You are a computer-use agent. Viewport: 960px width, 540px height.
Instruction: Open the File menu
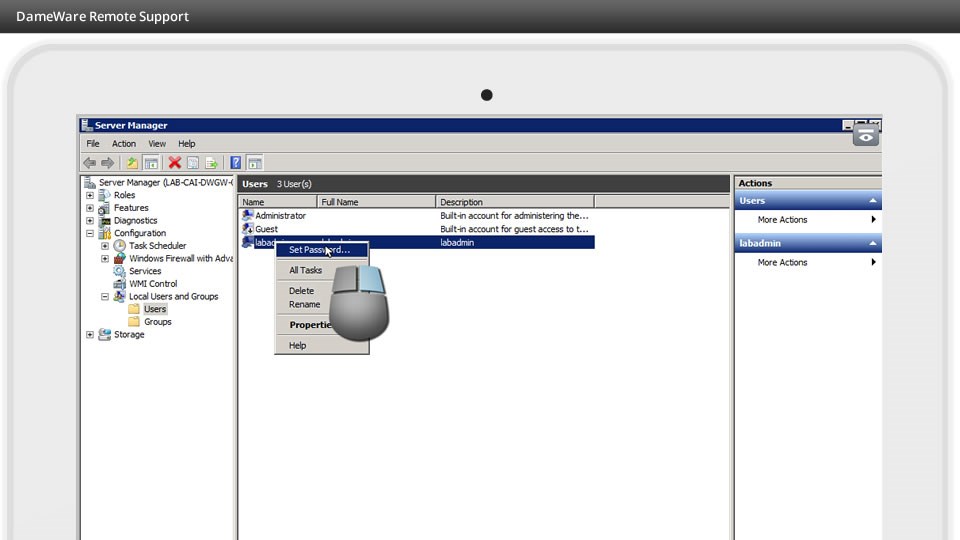point(93,144)
